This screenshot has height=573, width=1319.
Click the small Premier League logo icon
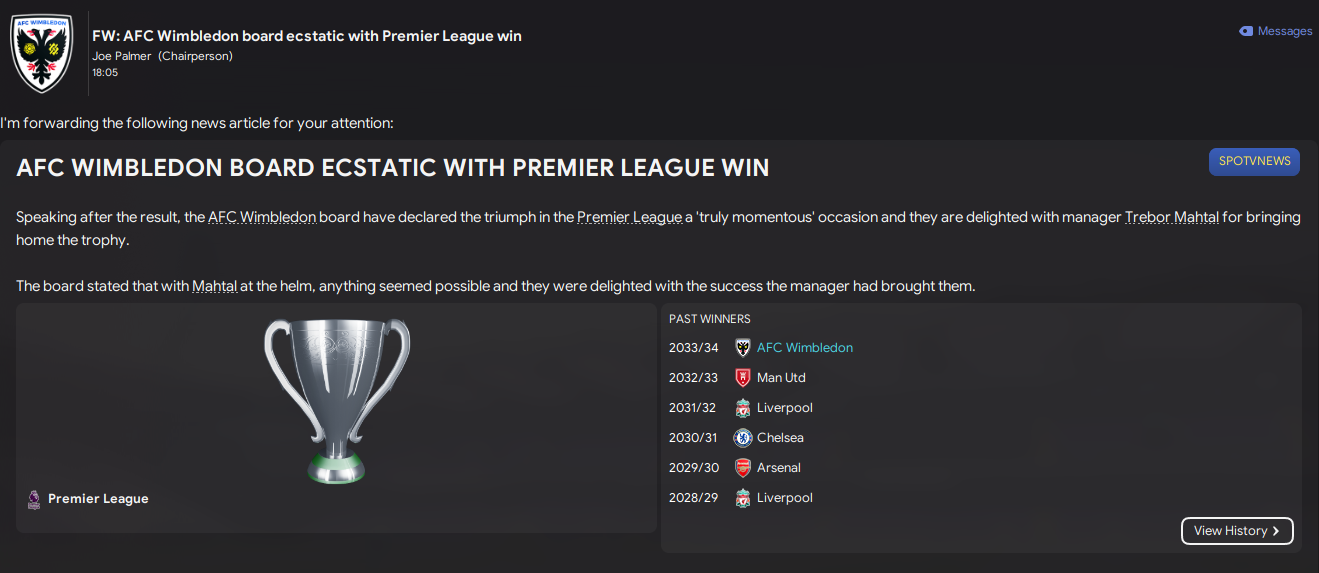click(34, 499)
